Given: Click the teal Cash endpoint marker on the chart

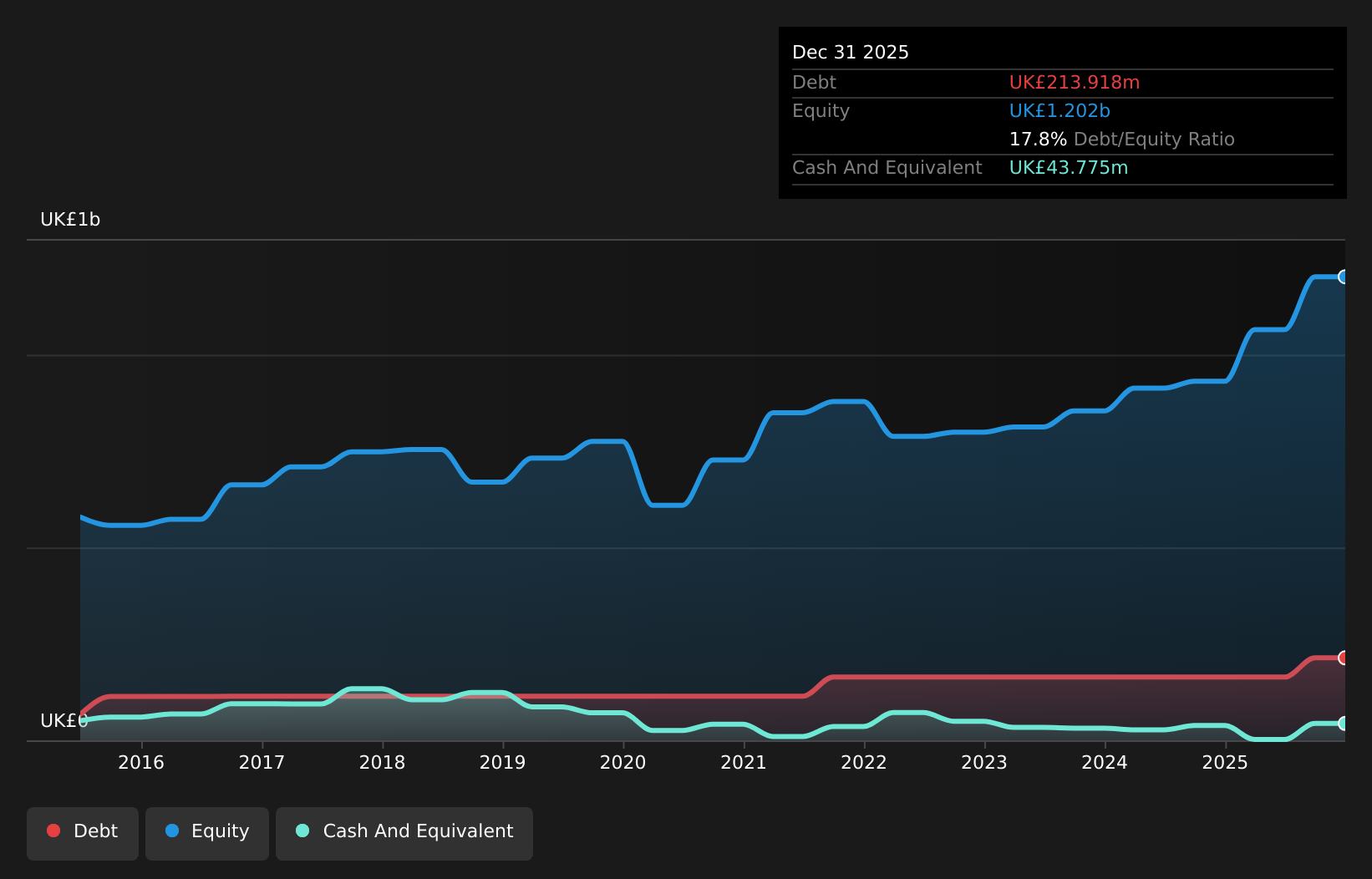Looking at the screenshot, I should (x=1343, y=724).
